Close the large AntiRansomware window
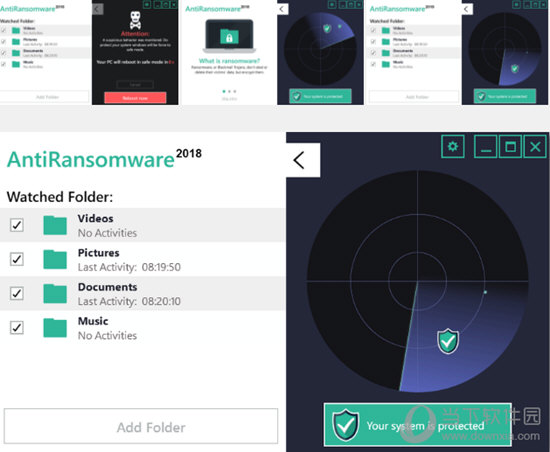This screenshot has height=452, width=550. coord(535,146)
